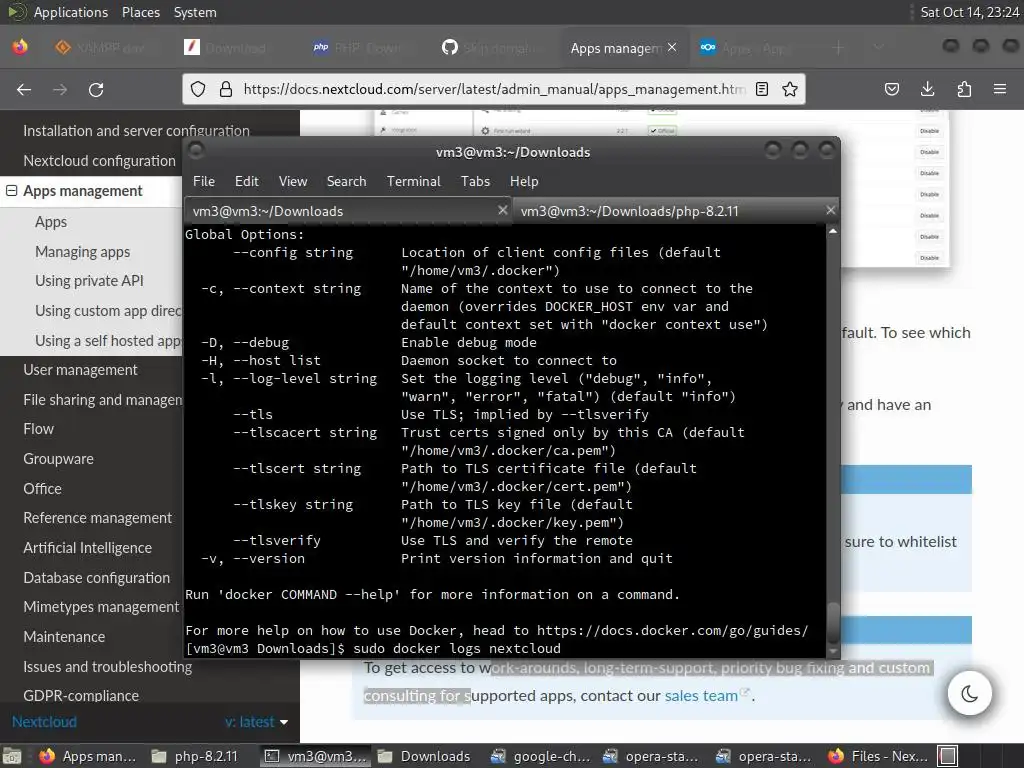The height and width of the screenshot is (768, 1024).
Task: Open the Office docs section
Action: (x=42, y=488)
